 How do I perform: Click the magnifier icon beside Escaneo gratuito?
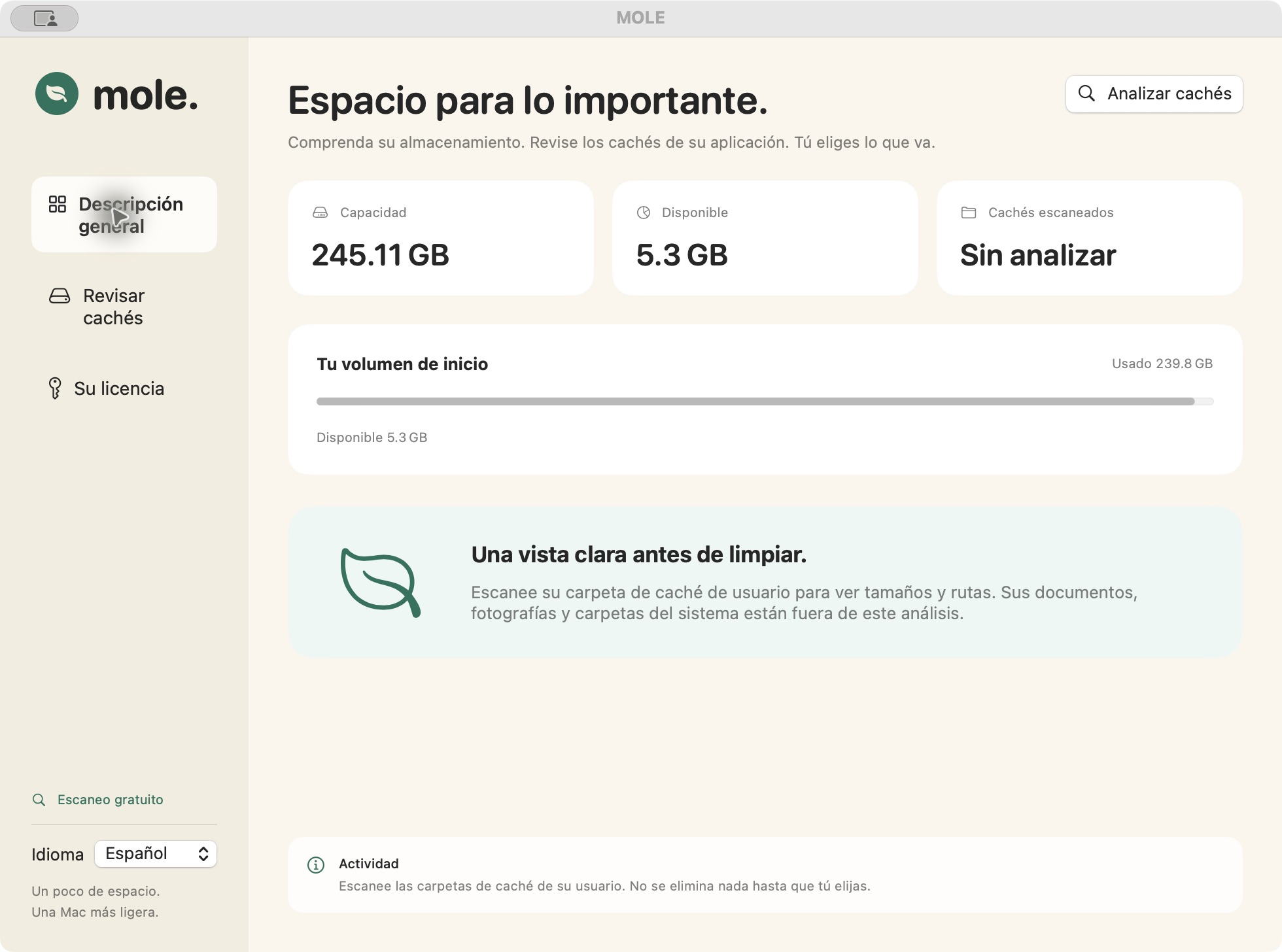pyautogui.click(x=39, y=800)
